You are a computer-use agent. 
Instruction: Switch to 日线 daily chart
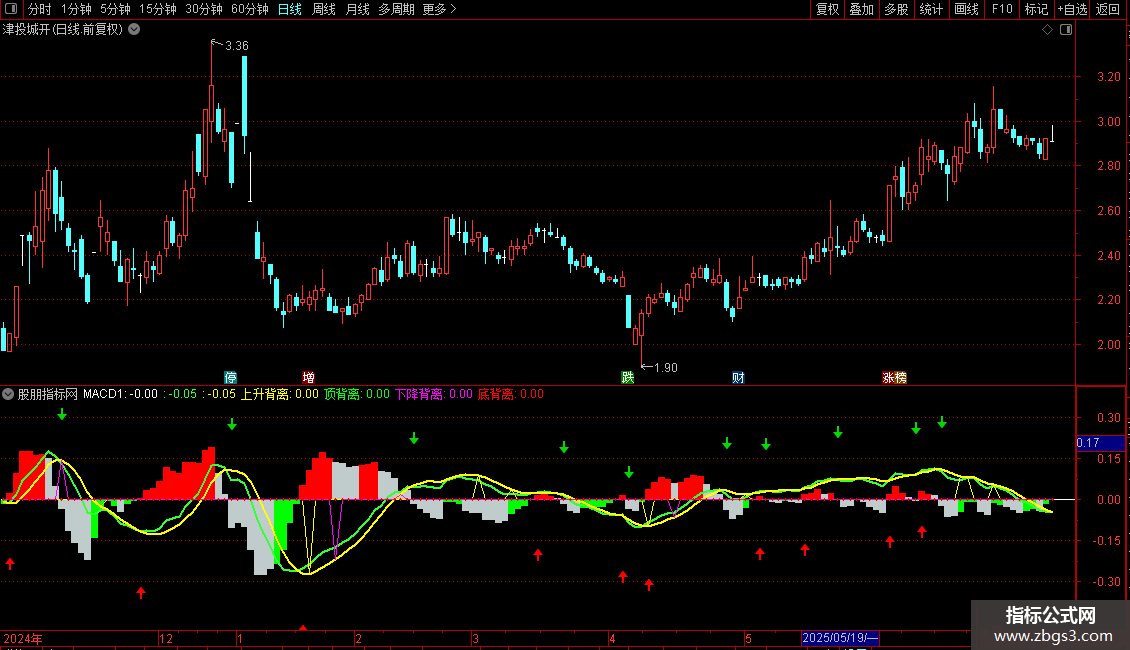(290, 9)
